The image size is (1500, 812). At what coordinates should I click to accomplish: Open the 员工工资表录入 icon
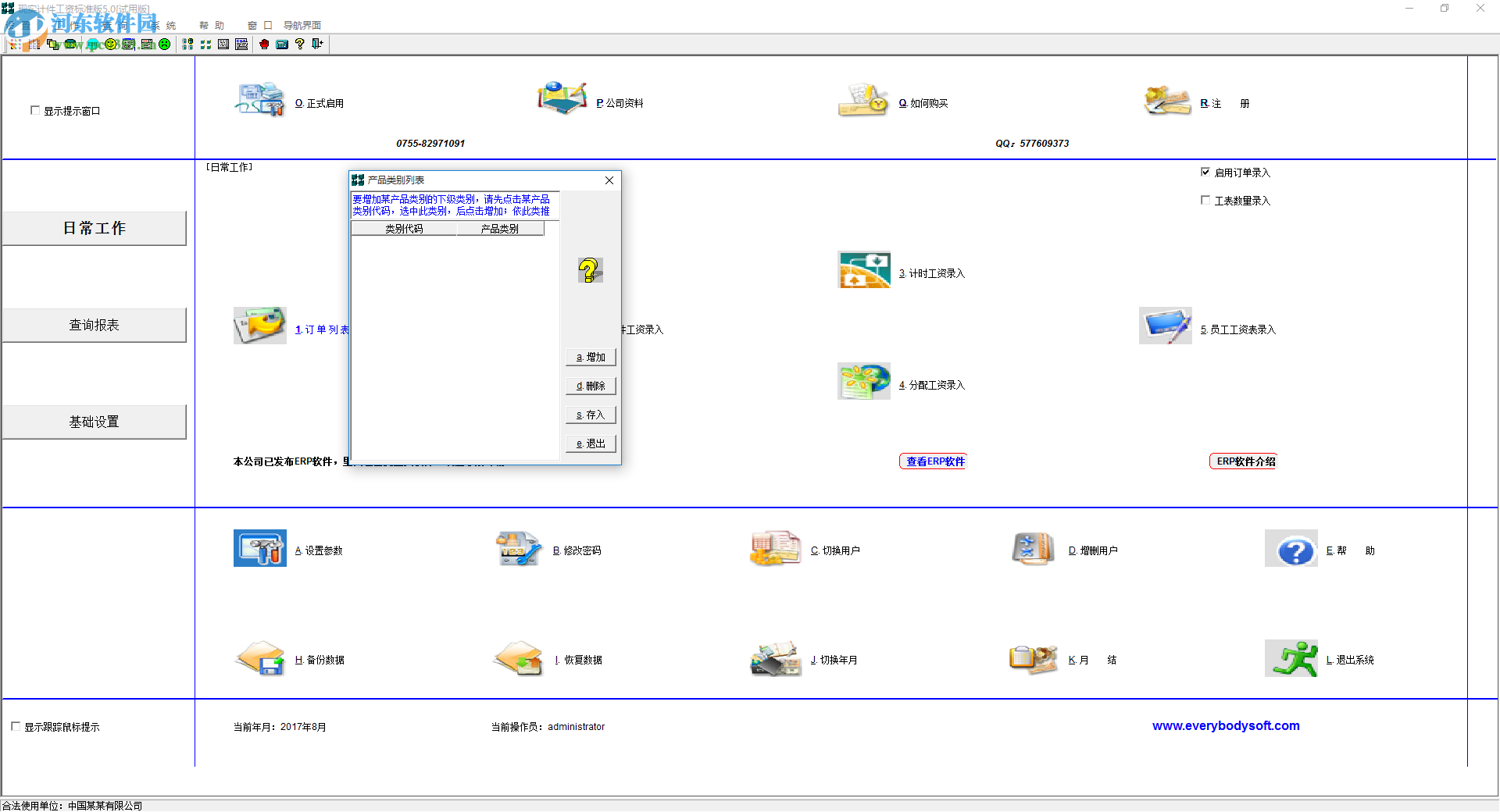point(1166,326)
